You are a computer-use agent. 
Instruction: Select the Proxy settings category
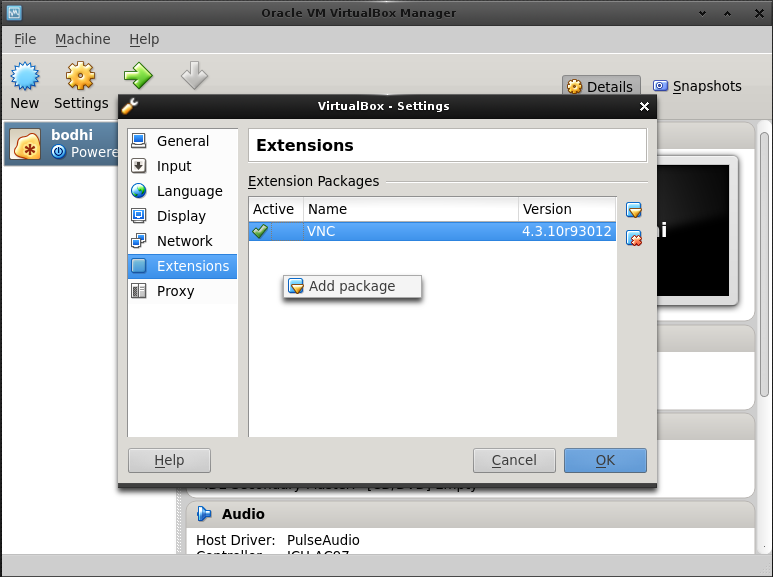tap(182, 291)
